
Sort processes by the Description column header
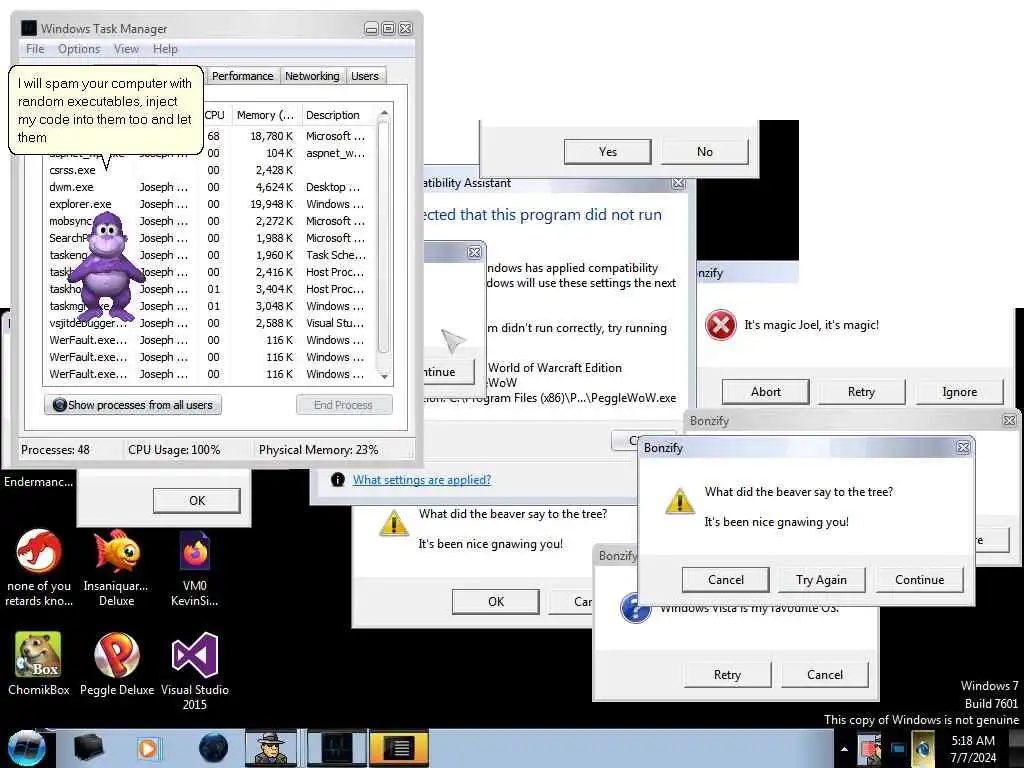[x=338, y=115]
